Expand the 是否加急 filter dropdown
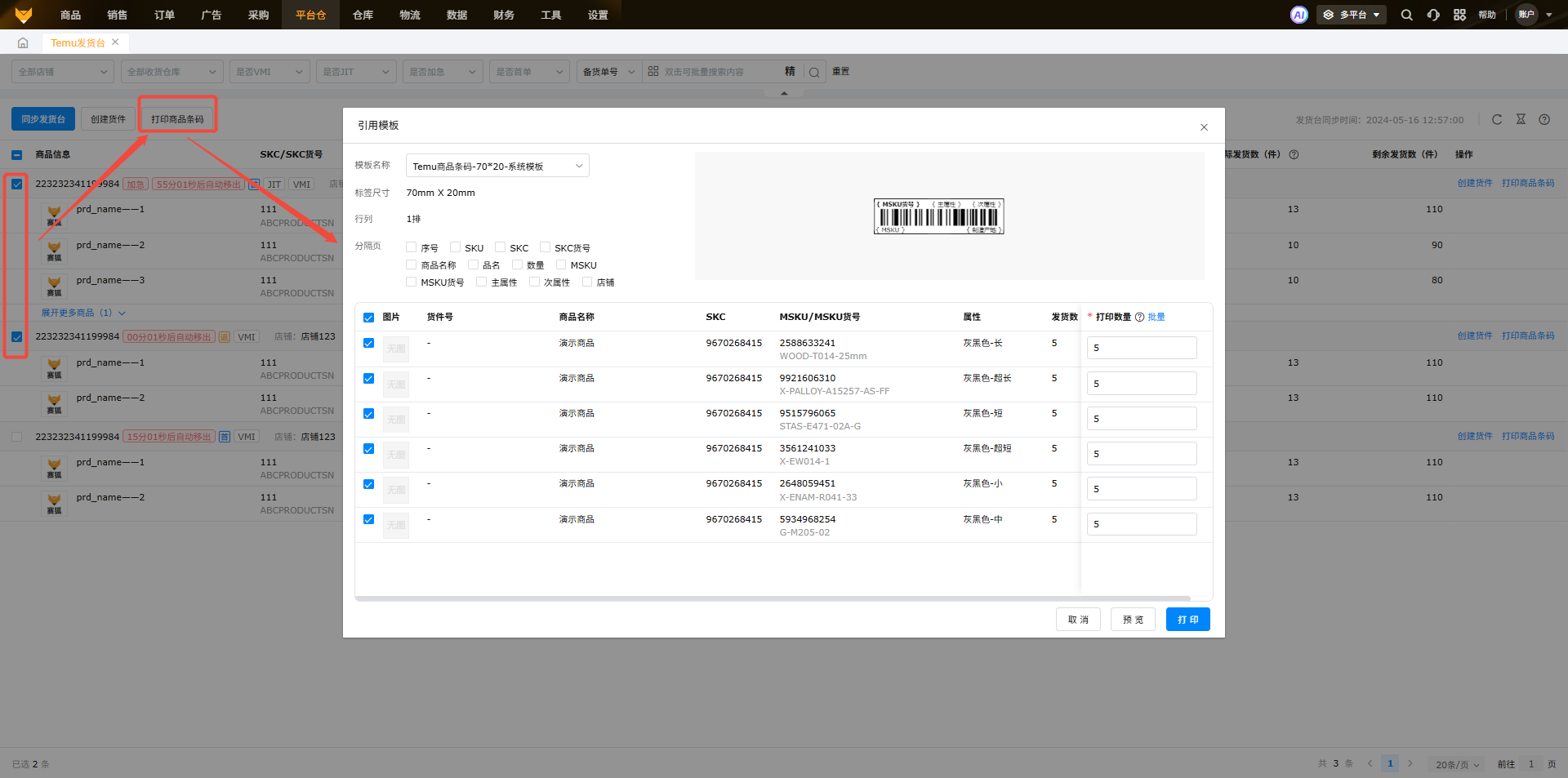 pyautogui.click(x=443, y=72)
